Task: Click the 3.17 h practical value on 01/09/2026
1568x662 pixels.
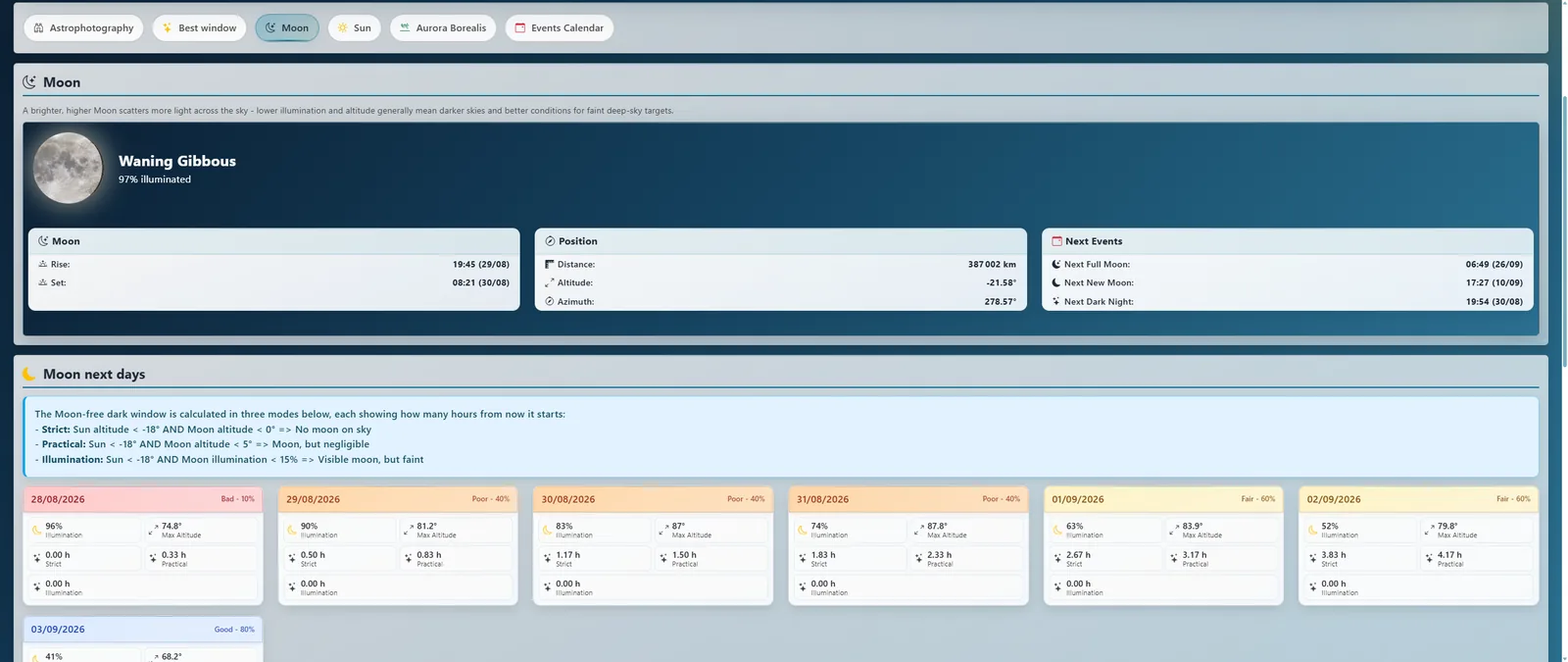Action: click(1195, 555)
